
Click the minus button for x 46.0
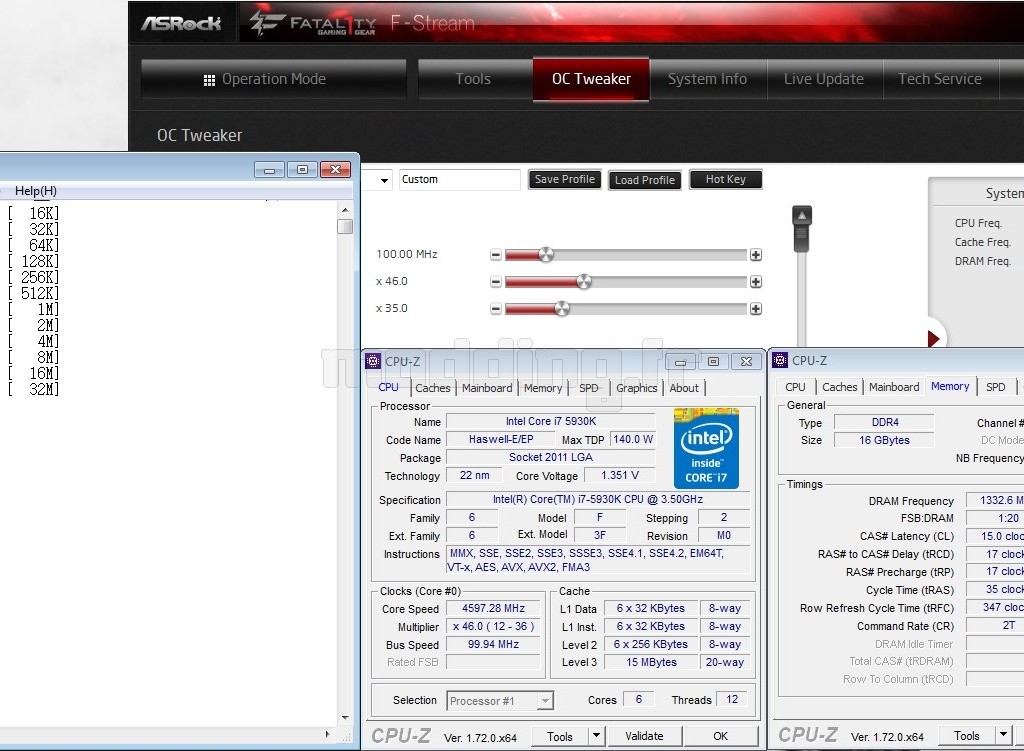(x=496, y=282)
